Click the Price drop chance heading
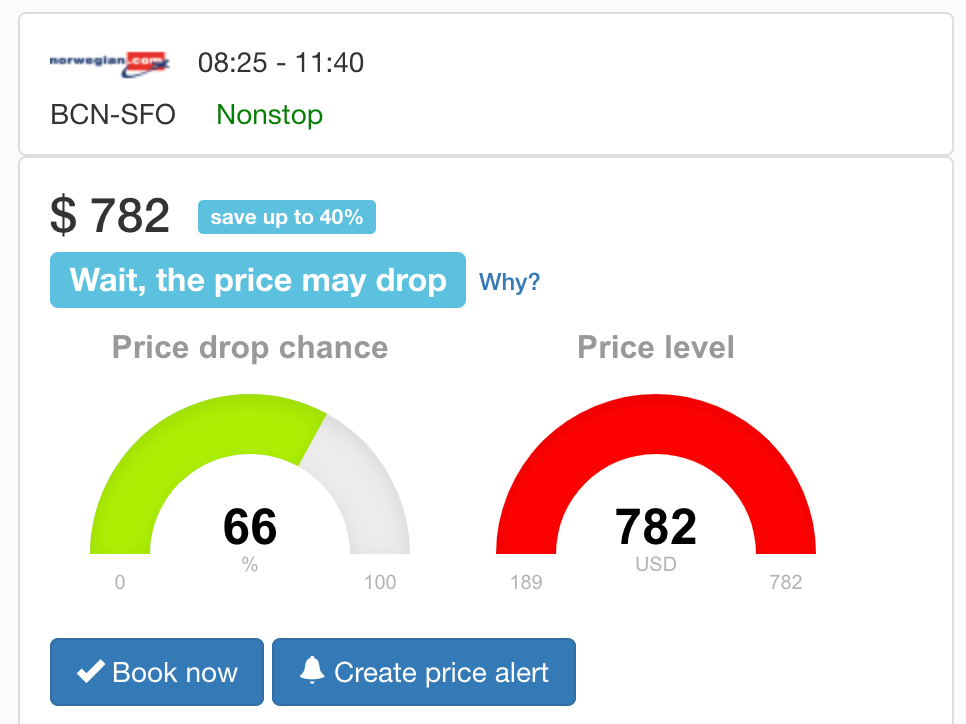966x724 pixels. click(250, 348)
